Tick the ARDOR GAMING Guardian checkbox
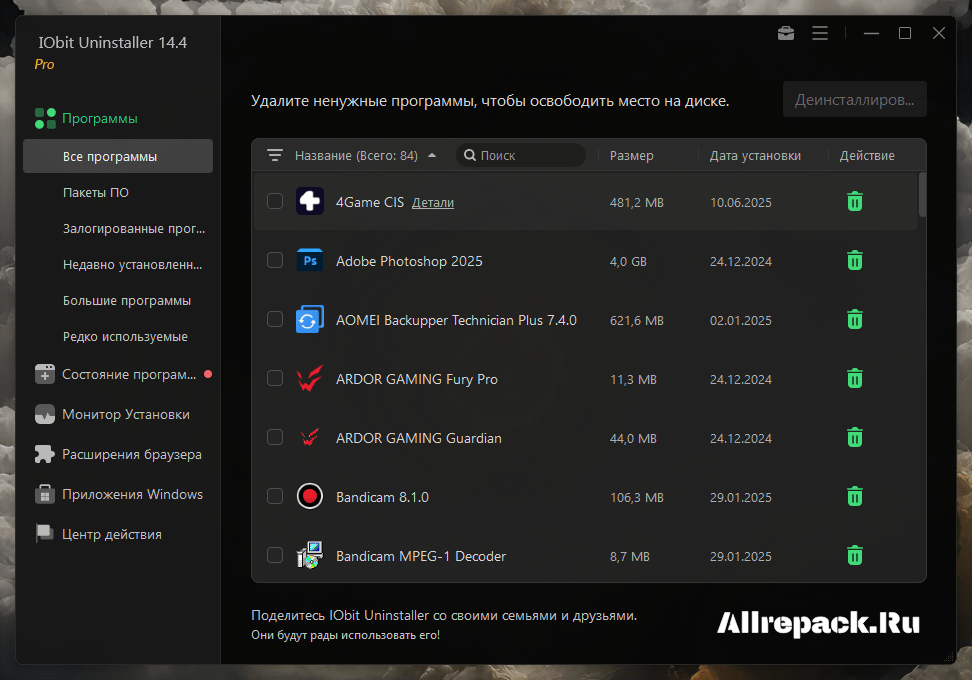 275,437
